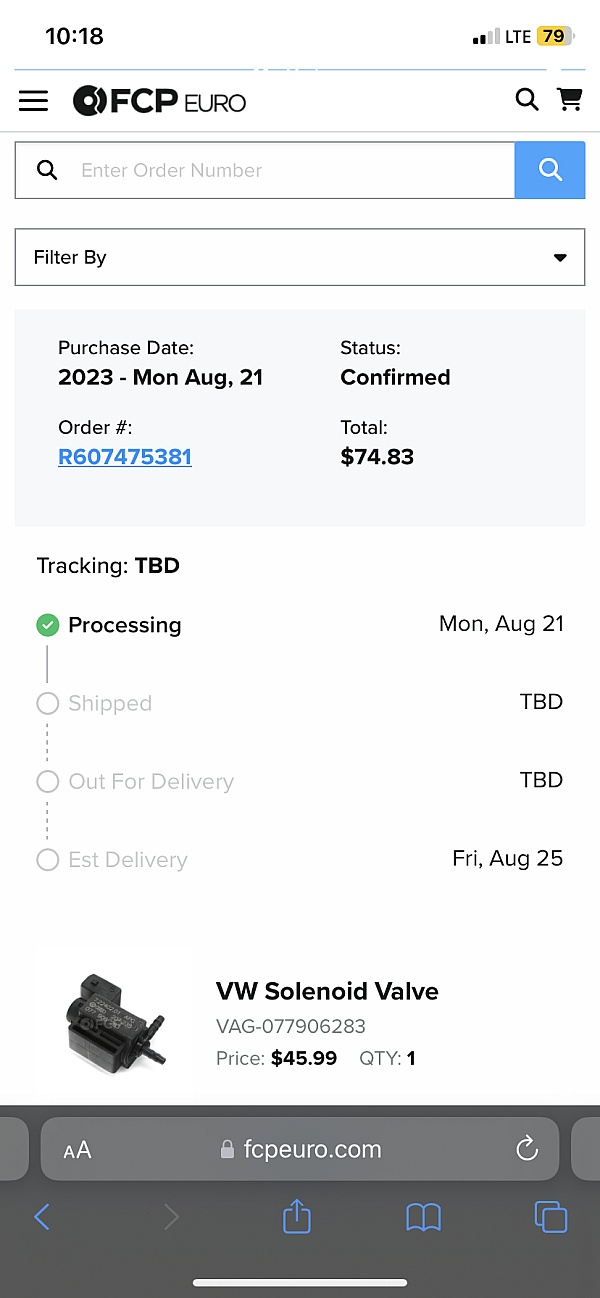The height and width of the screenshot is (1298, 600).
Task: Open site search magnifier in header
Action: (526, 100)
